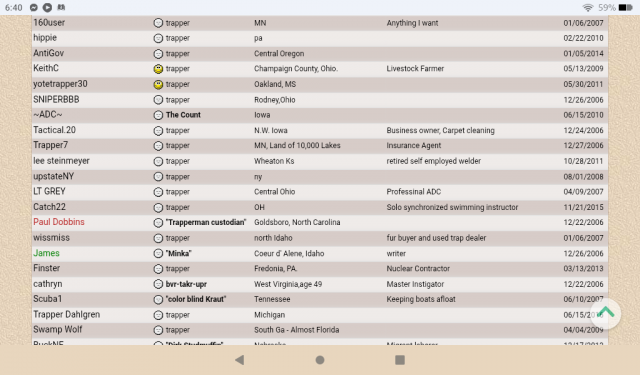Tap the Android home circle button
This screenshot has height=375, width=640.
point(320,359)
